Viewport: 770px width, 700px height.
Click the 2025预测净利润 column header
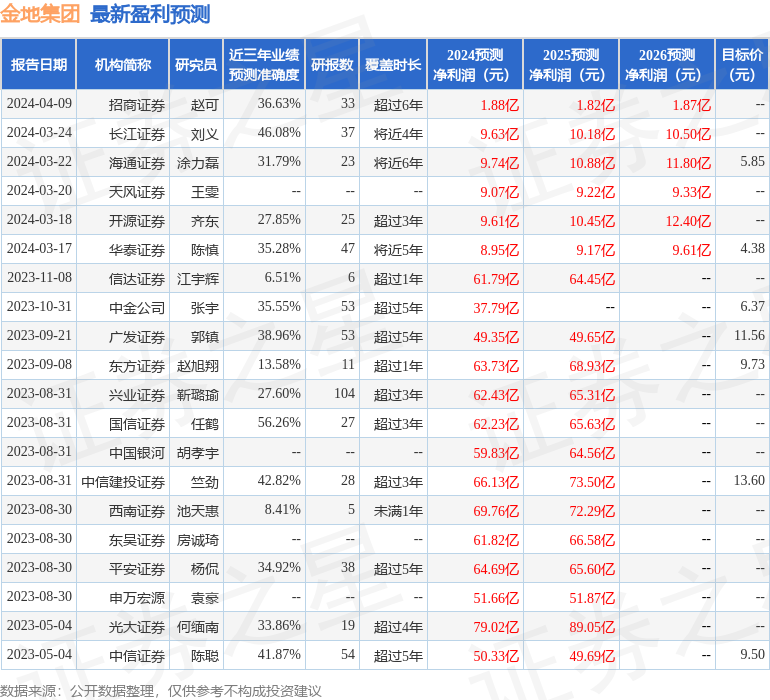(x=571, y=64)
